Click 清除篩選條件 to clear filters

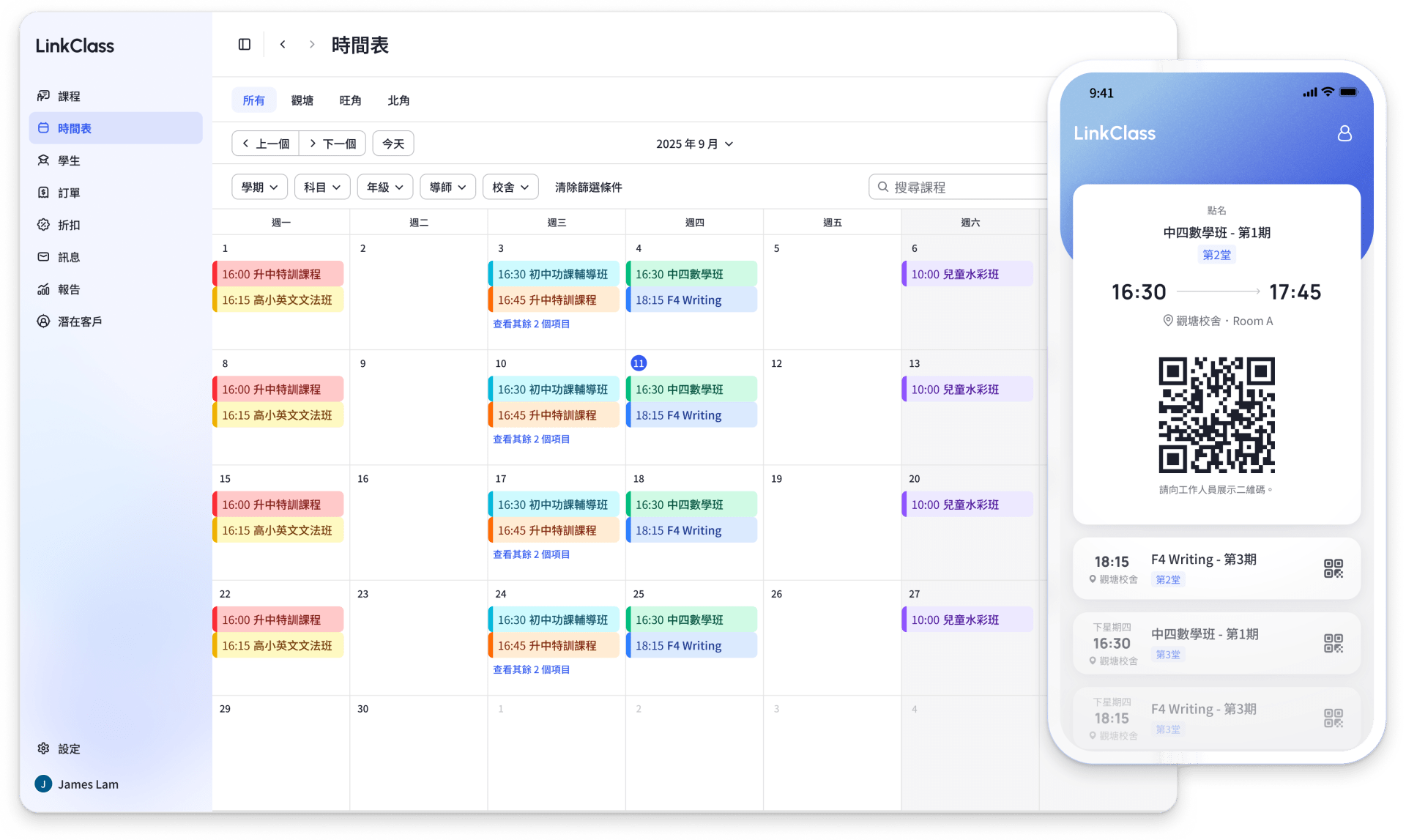coord(589,187)
